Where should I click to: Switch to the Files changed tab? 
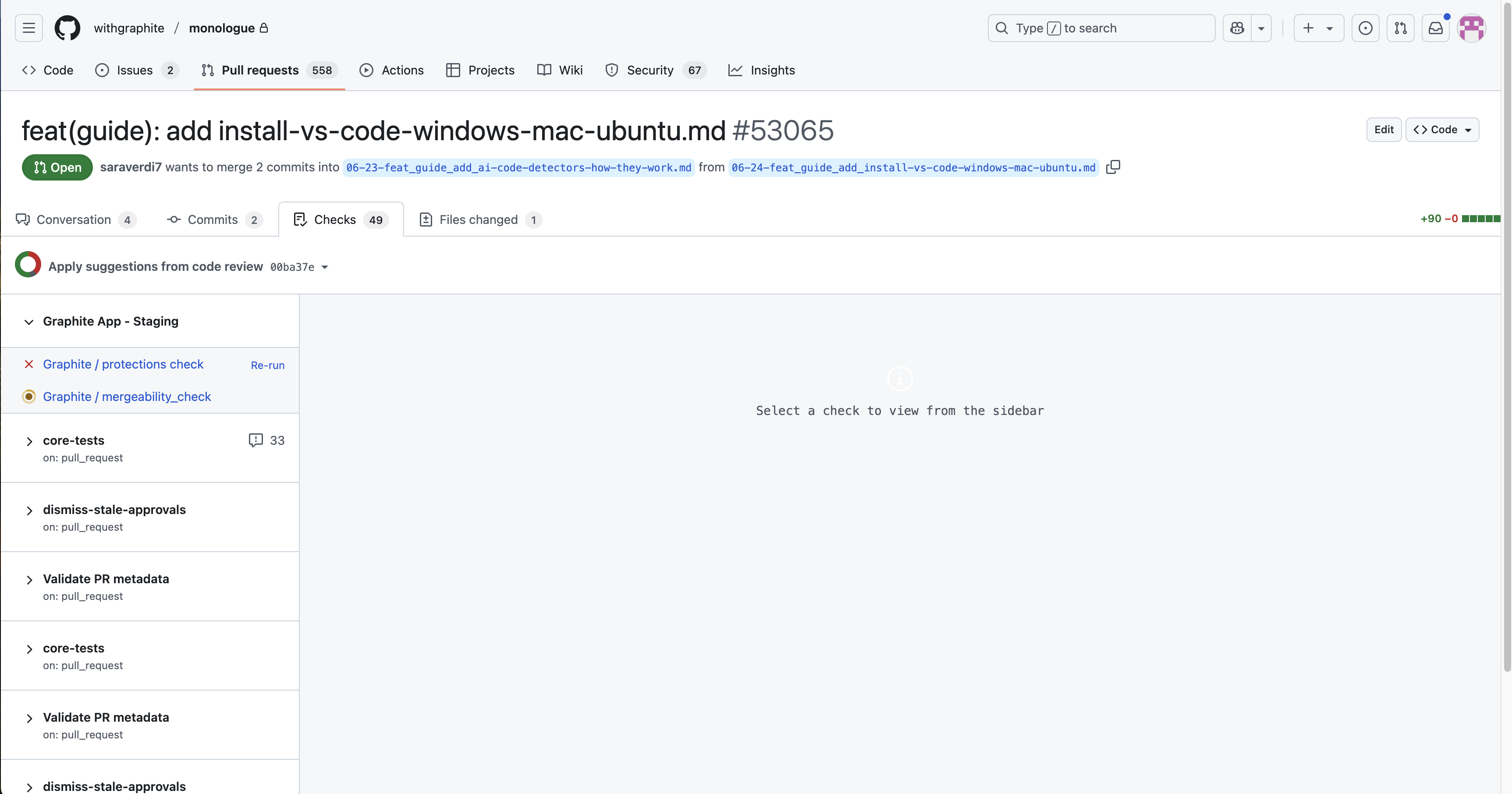(x=479, y=220)
